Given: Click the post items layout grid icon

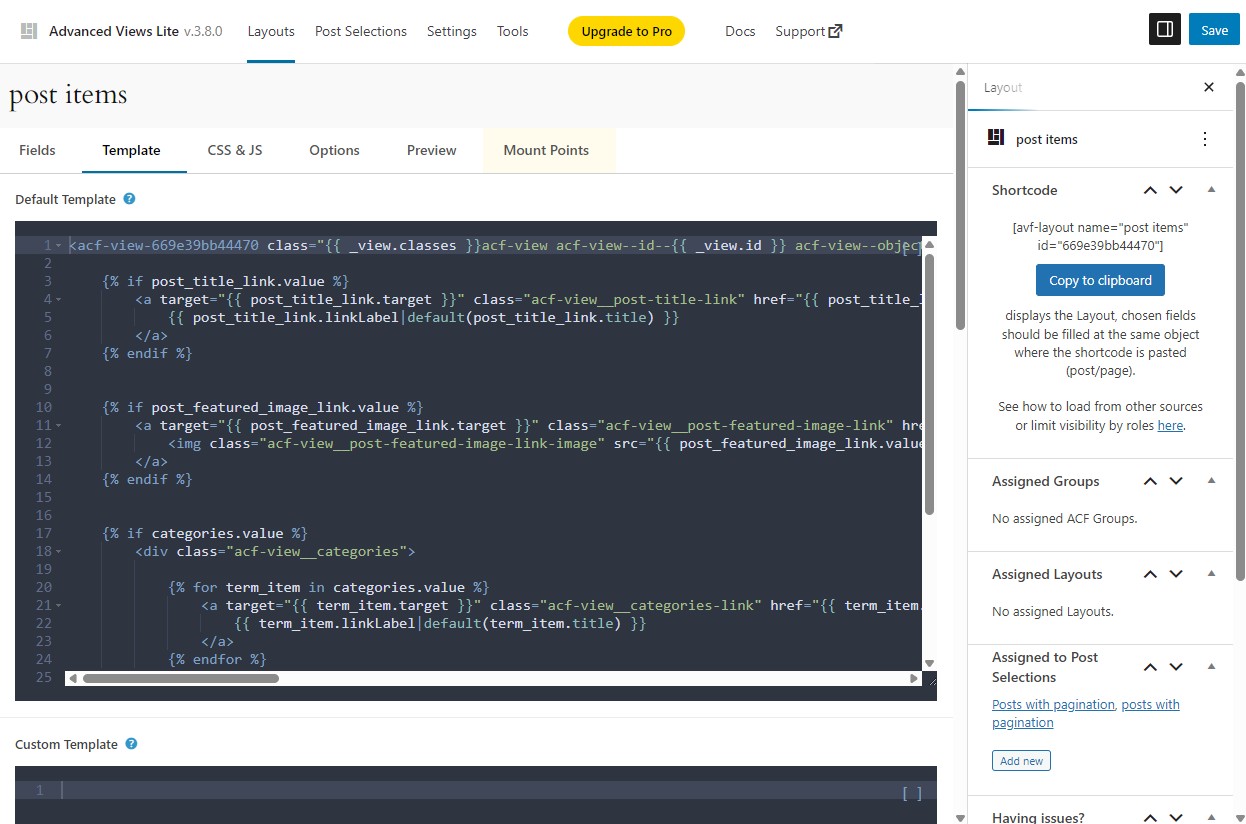Looking at the screenshot, I should (x=995, y=139).
